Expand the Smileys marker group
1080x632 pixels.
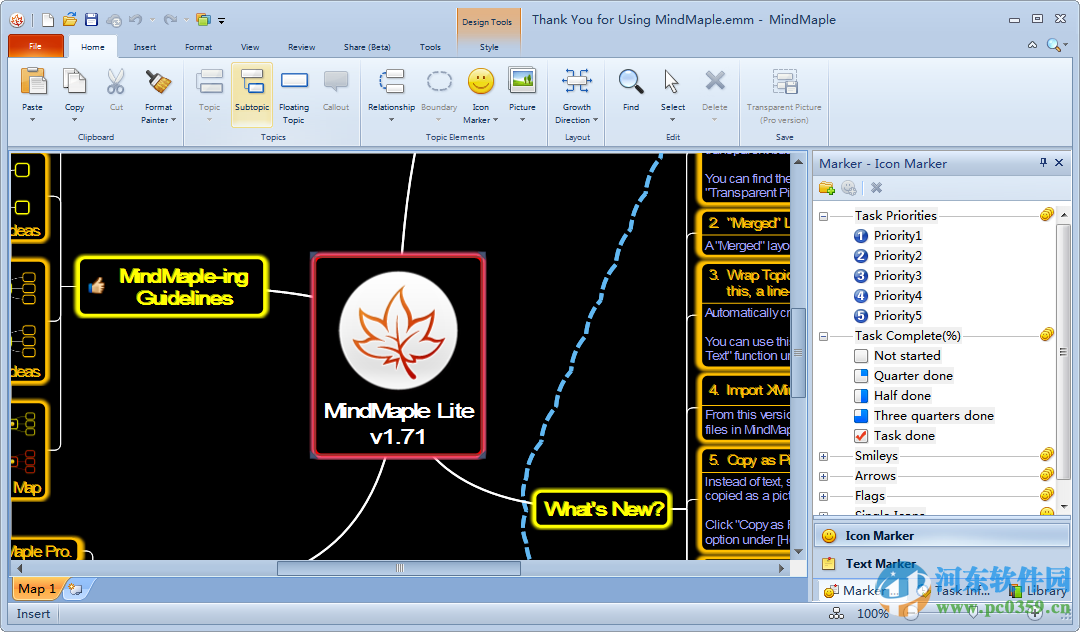pos(822,455)
